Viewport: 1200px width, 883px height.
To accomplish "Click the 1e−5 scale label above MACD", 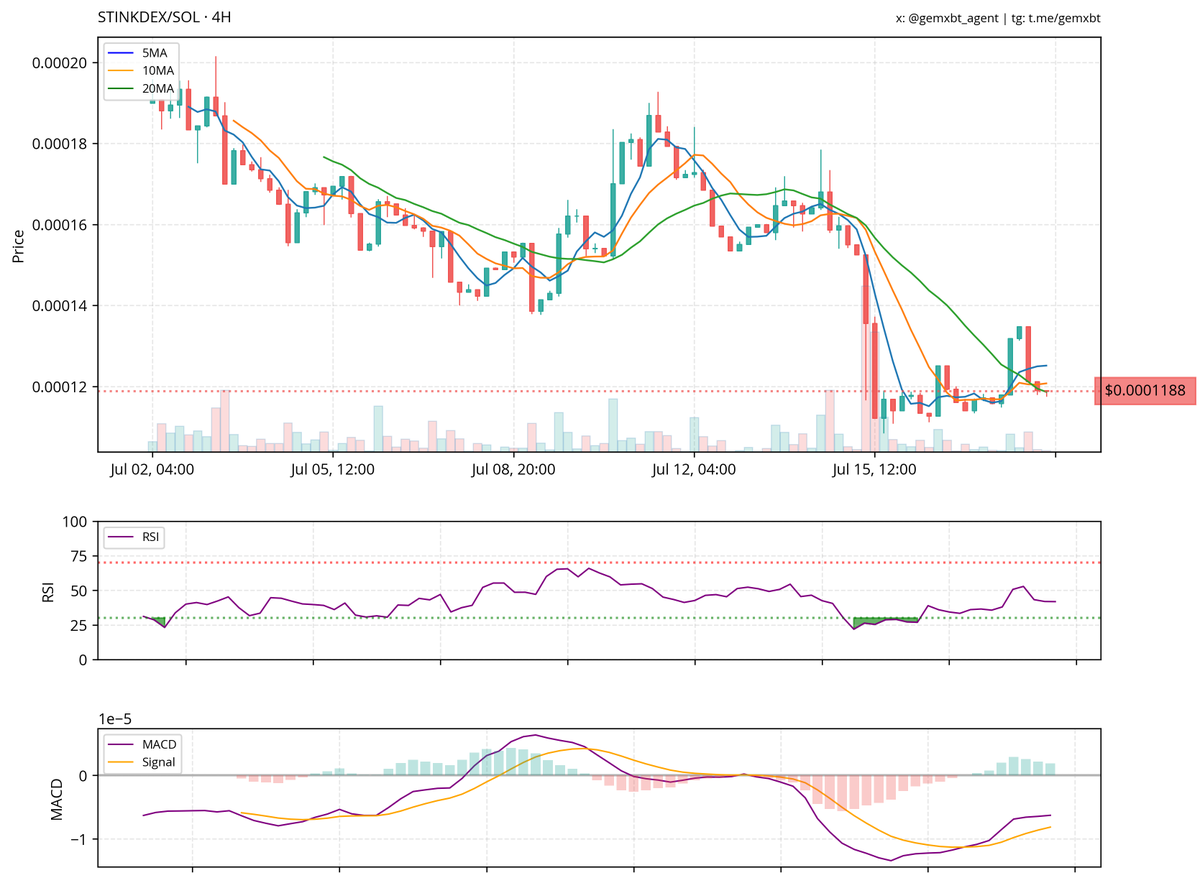I will tap(117, 718).
